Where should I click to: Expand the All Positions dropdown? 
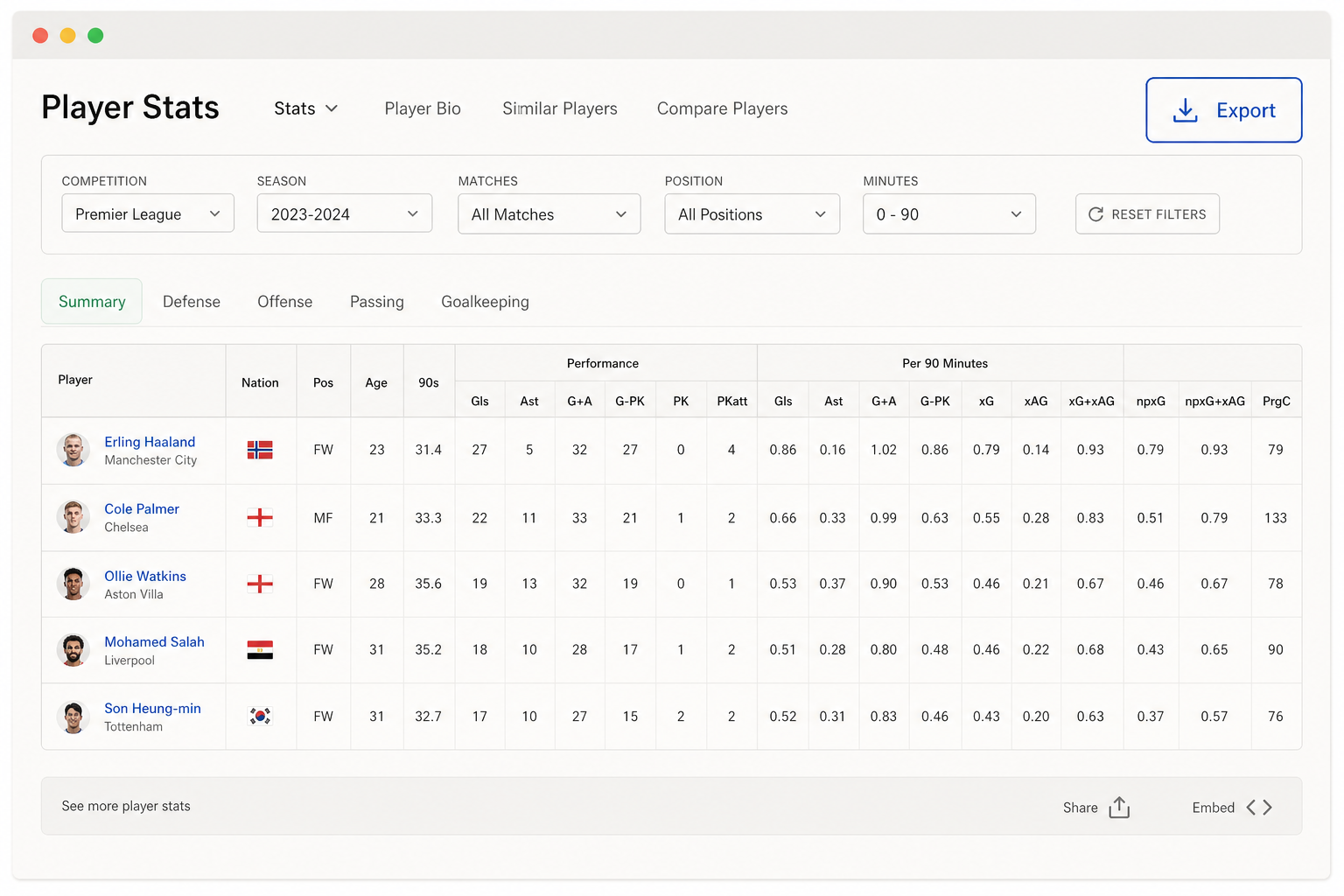pos(752,214)
